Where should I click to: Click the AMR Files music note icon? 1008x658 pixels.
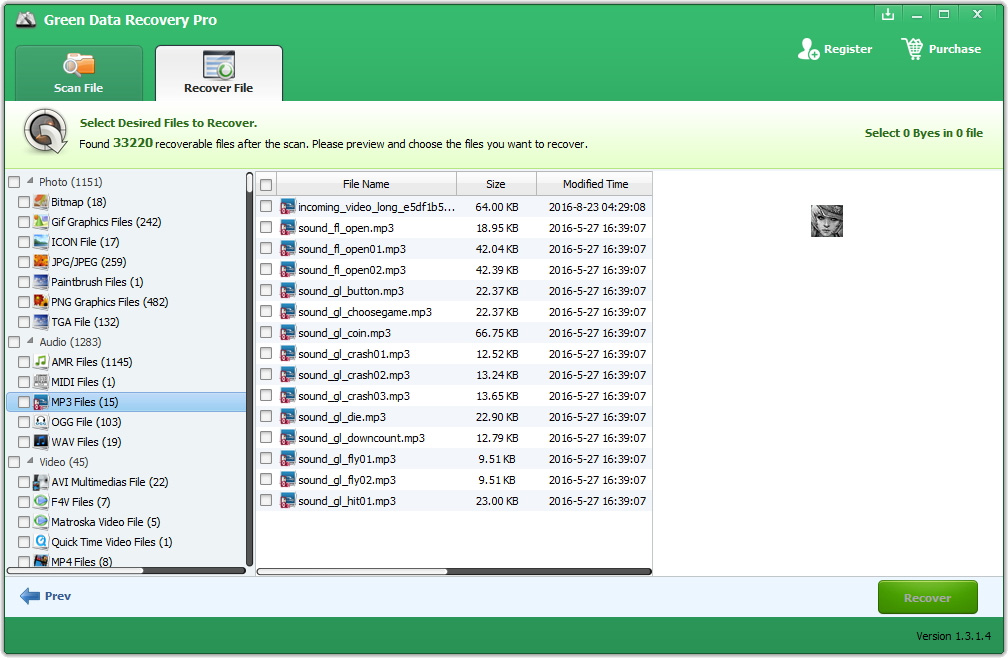[x=41, y=362]
